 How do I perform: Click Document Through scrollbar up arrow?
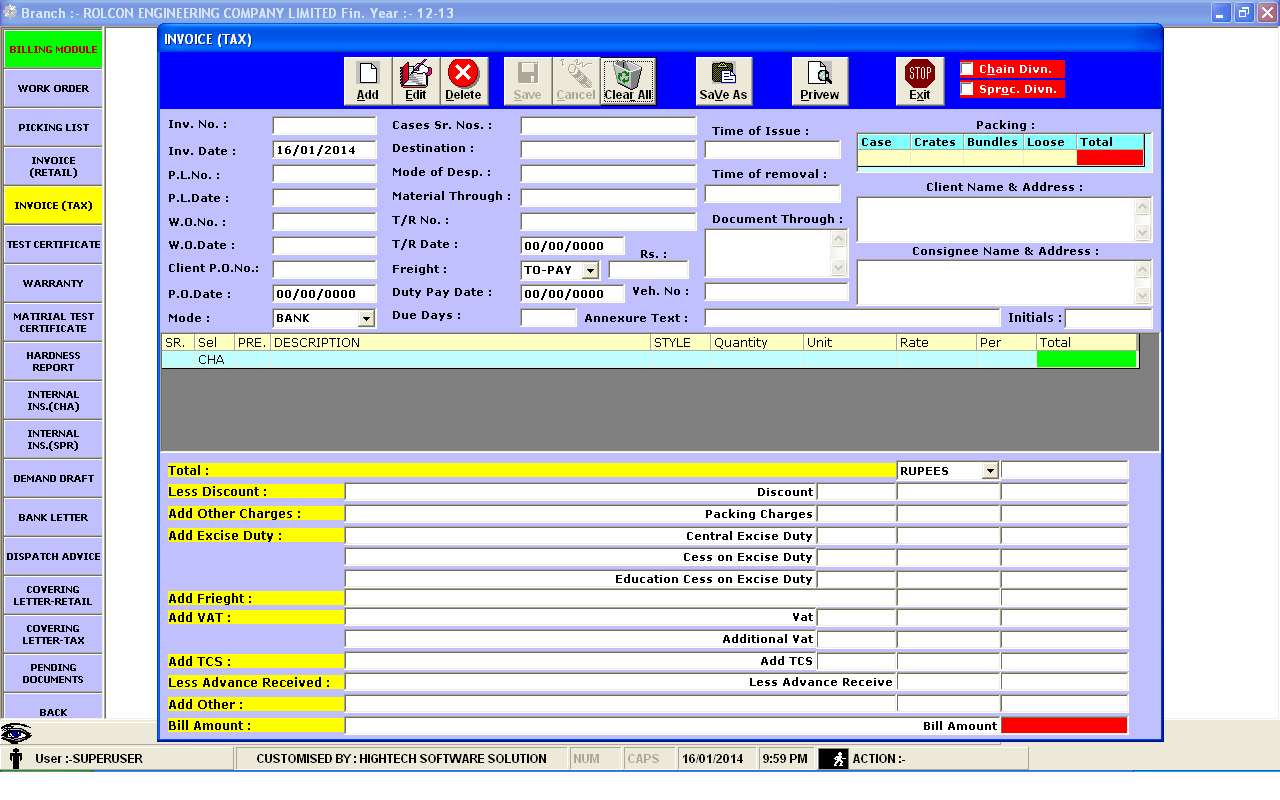click(838, 239)
